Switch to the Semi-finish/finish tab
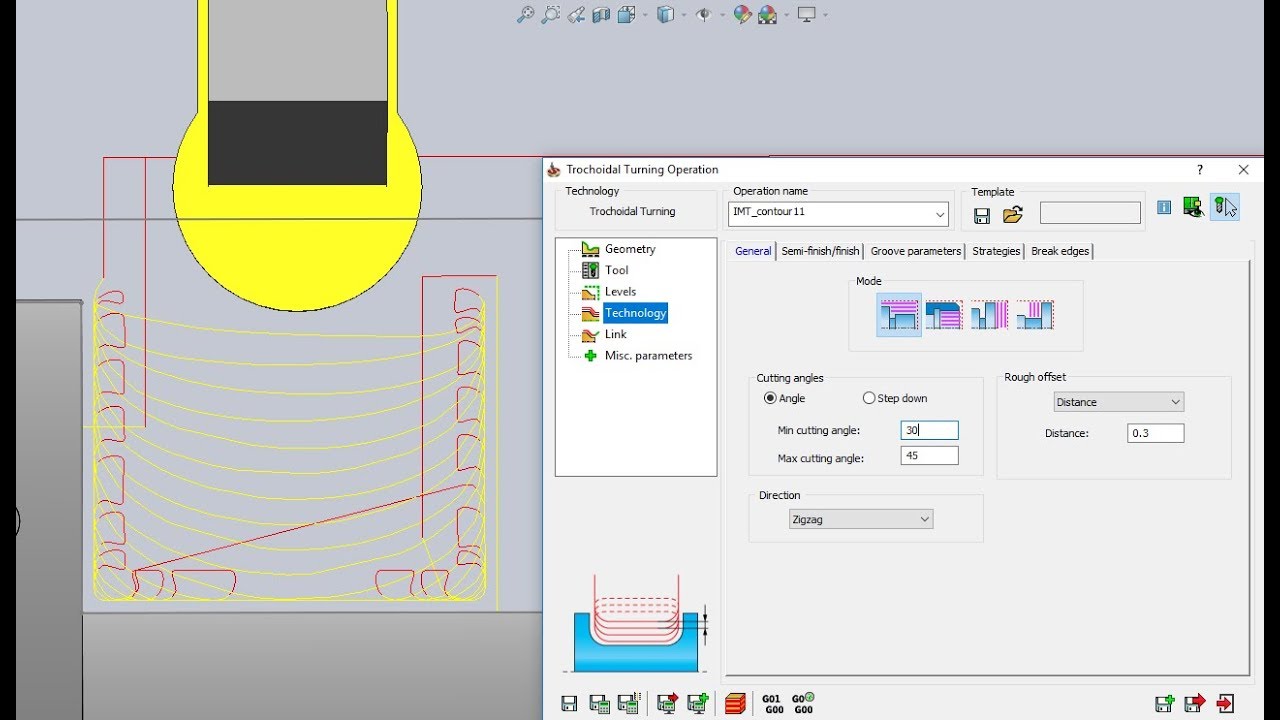 (x=820, y=251)
